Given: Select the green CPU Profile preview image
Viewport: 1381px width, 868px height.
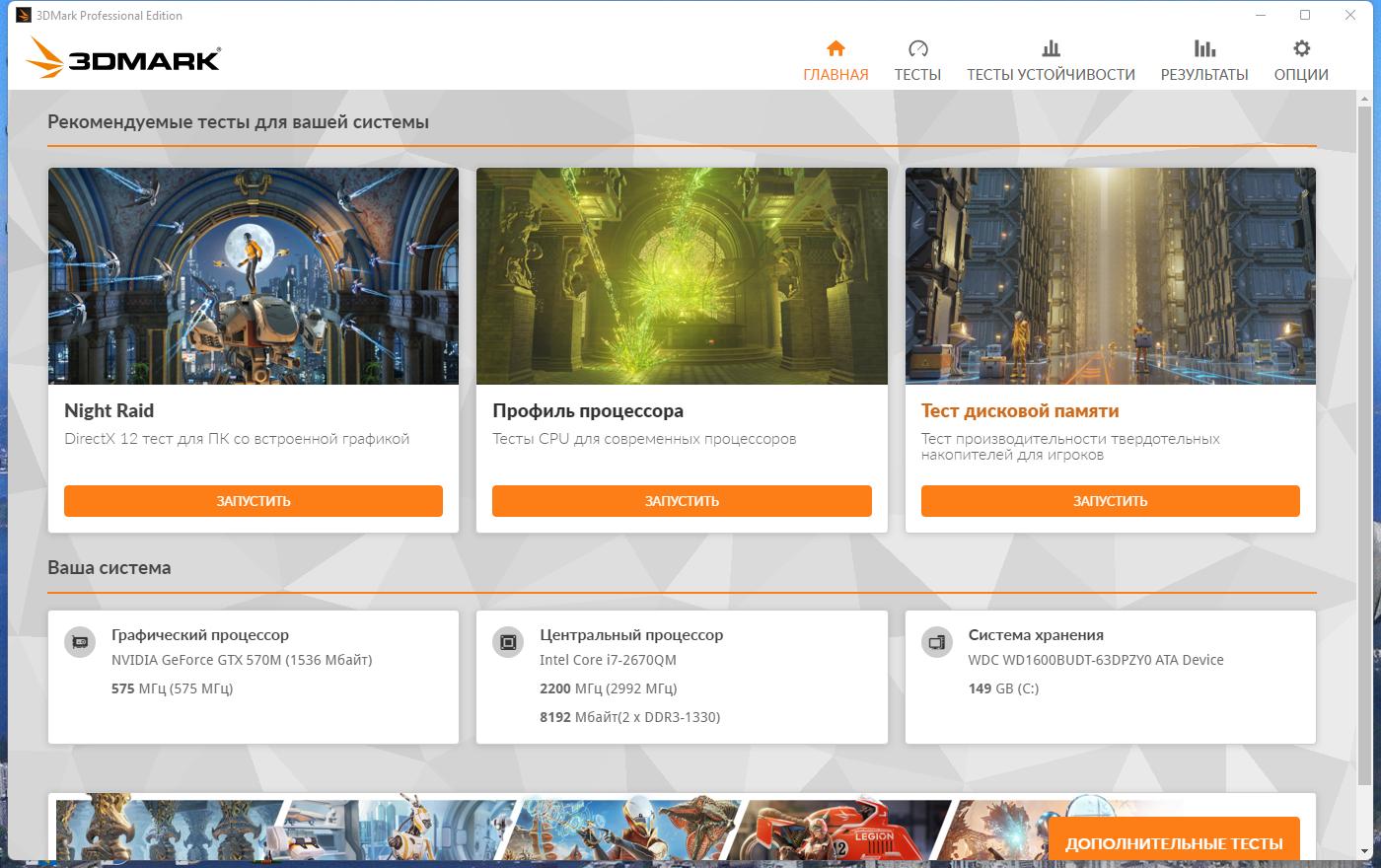Looking at the screenshot, I should point(682,276).
